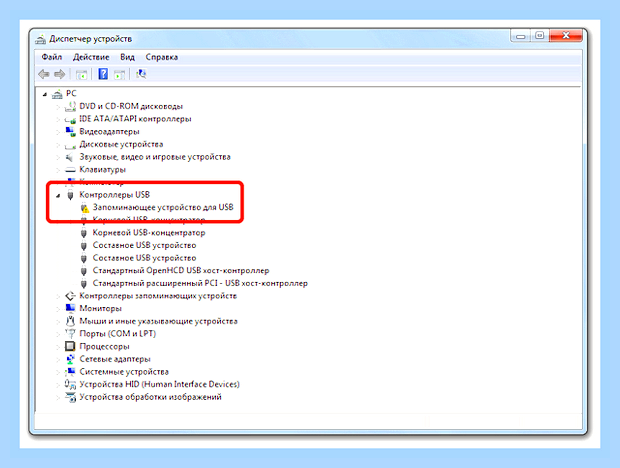Open Help via blue question-mark icon
This screenshot has height=468, width=620.
tap(103, 74)
